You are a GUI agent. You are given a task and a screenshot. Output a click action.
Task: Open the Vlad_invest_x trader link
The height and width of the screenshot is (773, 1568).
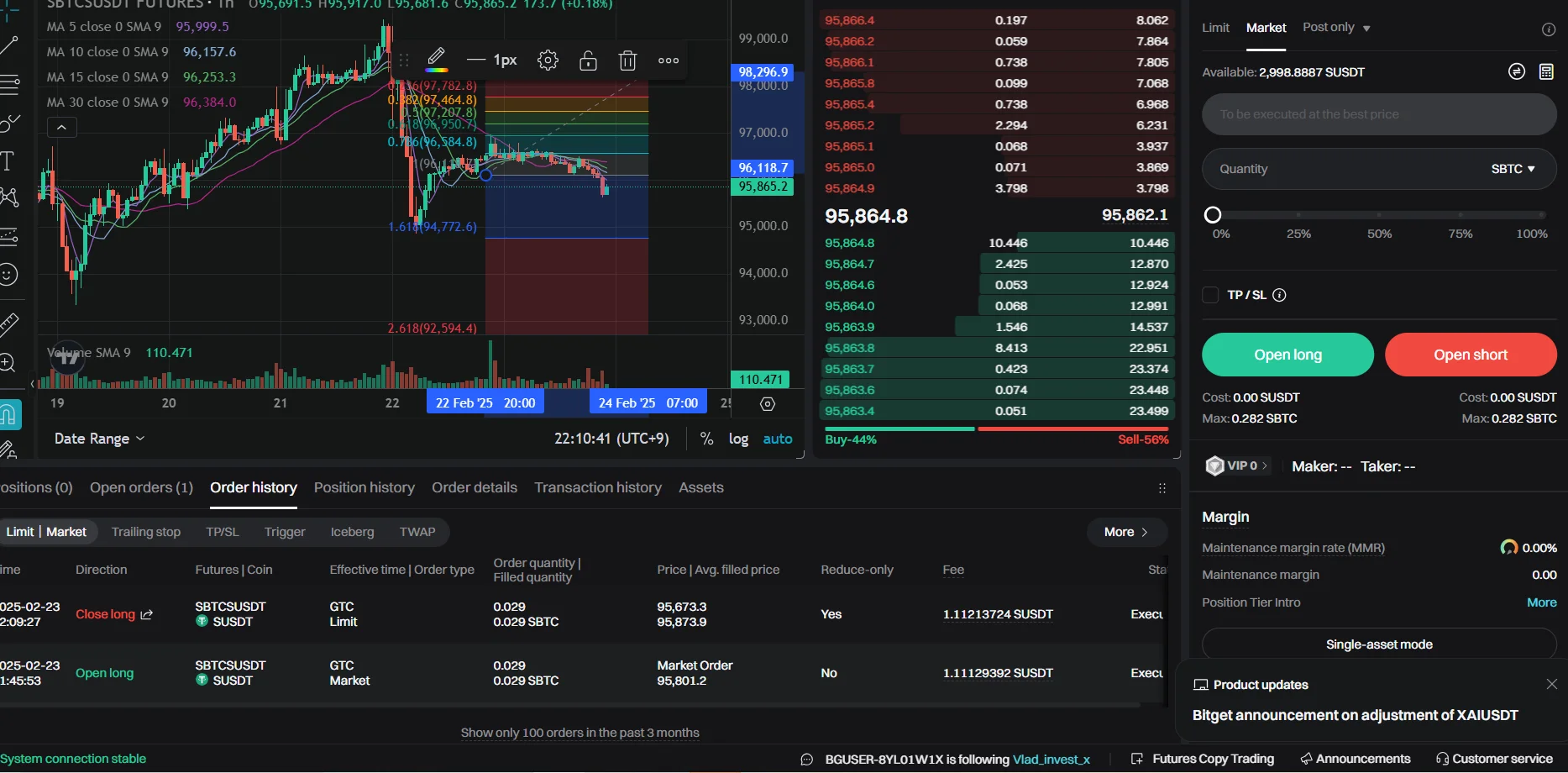tap(1051, 760)
